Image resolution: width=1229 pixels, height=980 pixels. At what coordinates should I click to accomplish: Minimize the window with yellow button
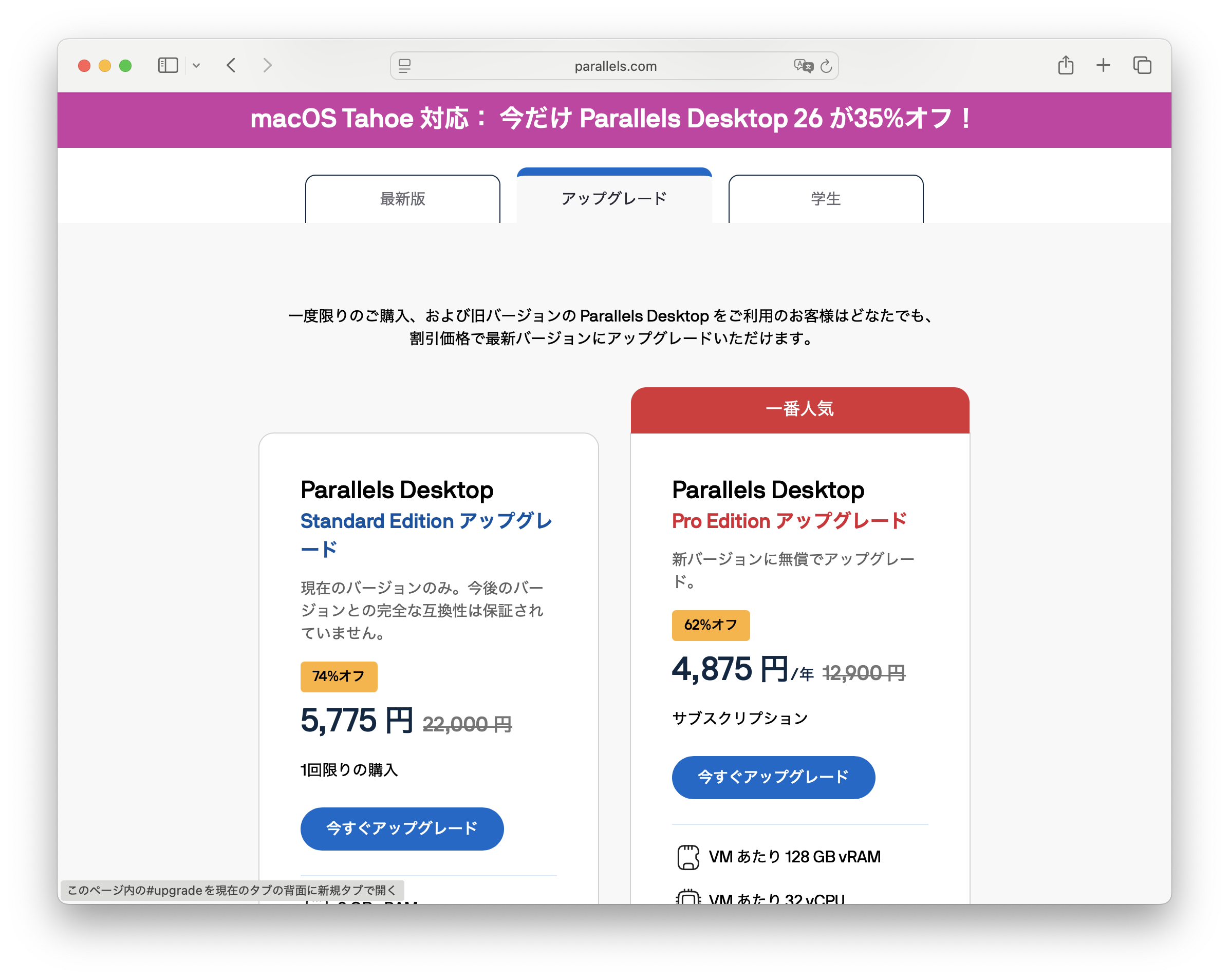(105, 66)
